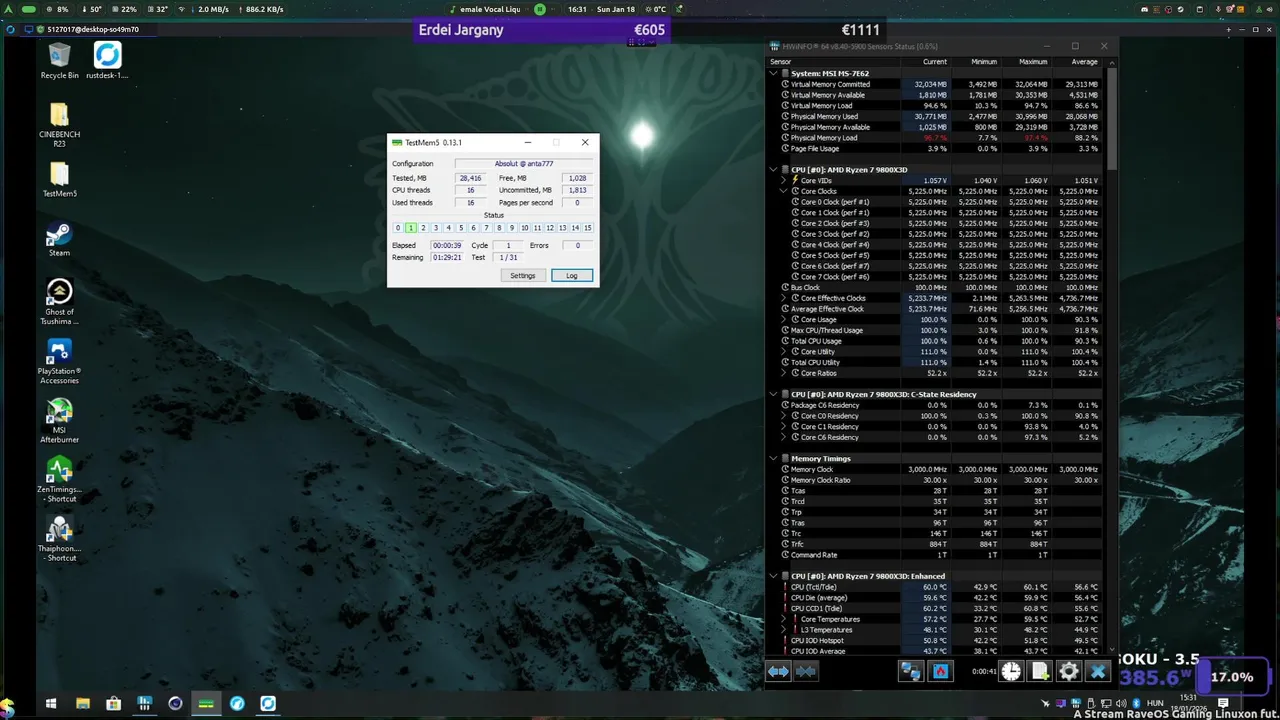Open the Recycle Bin desktop icon
Screen dimensions: 1280x720
point(59,60)
